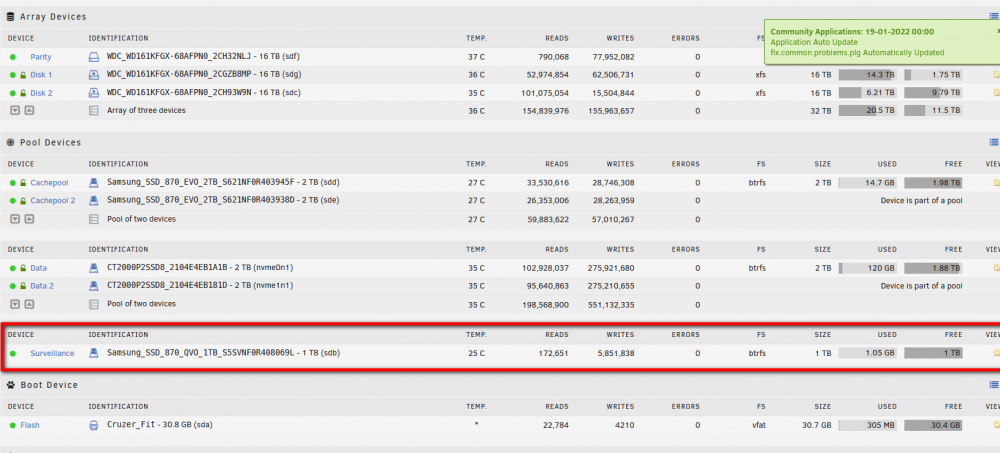Click the down-arrow button in the array summary row
Screen dimensions: 1000x453
pyautogui.click(x=15, y=110)
